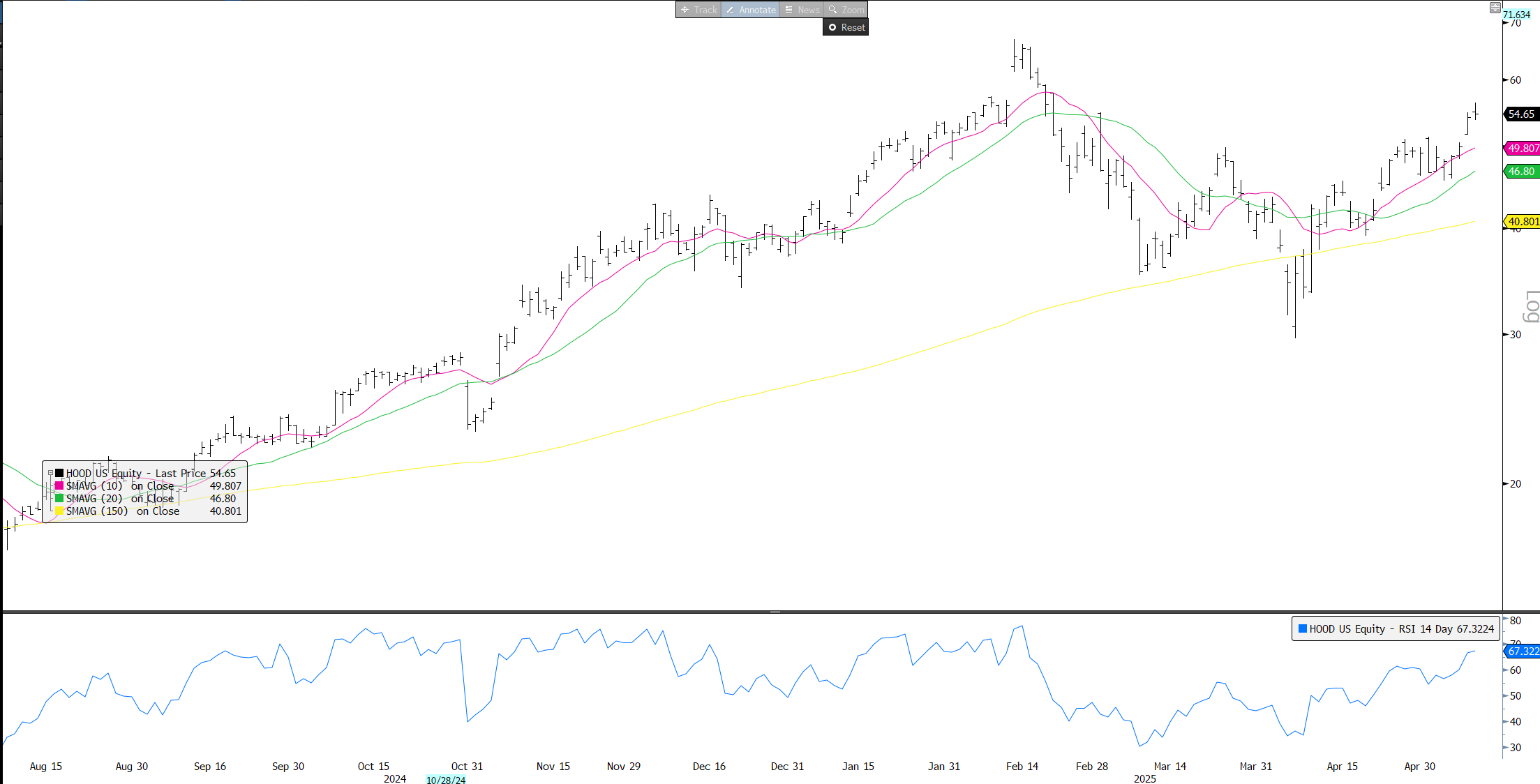This screenshot has height=784, width=1540.
Task: Click the green SMAVG (20) swatch
Action: pos(59,498)
